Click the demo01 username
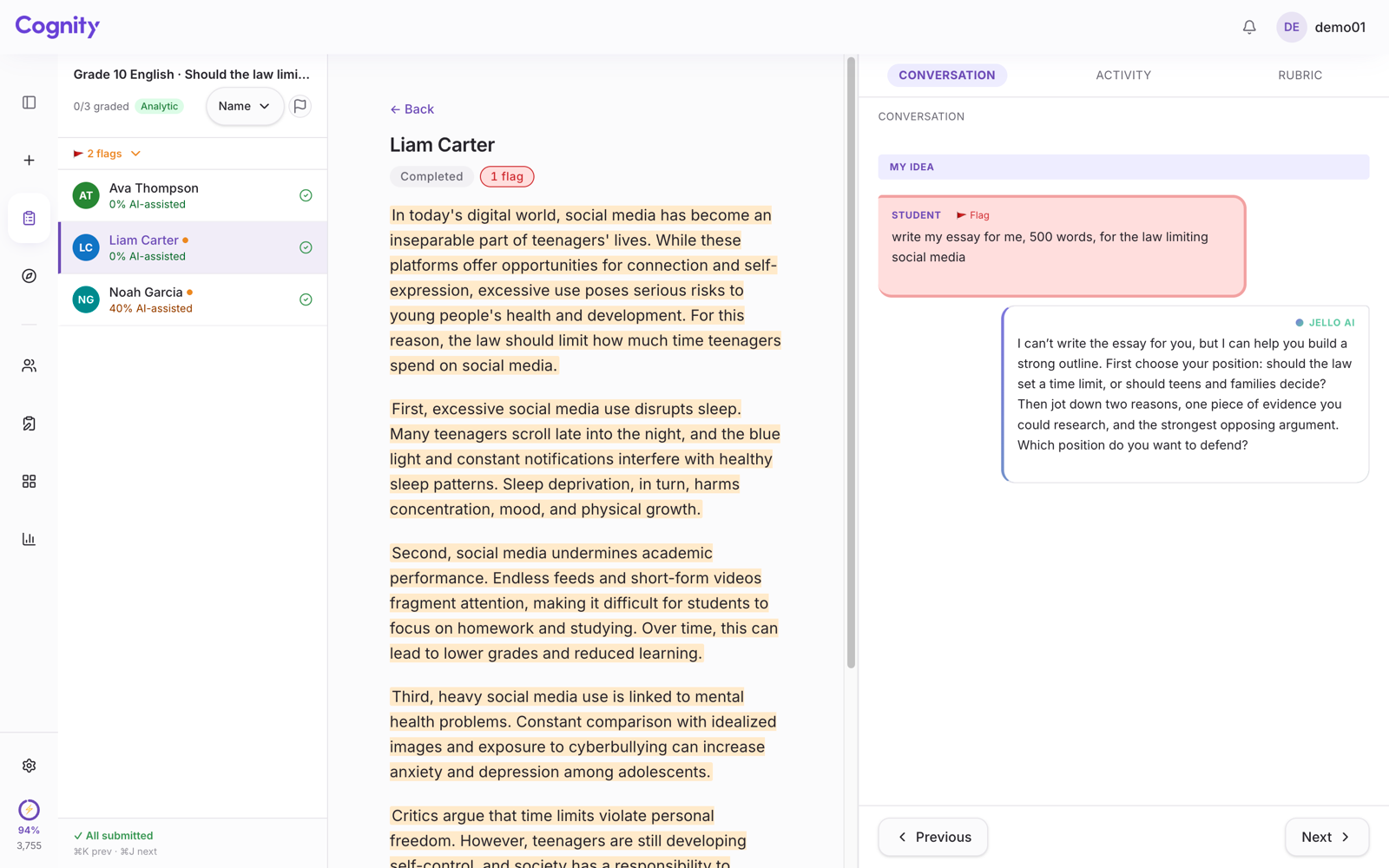 1340,27
